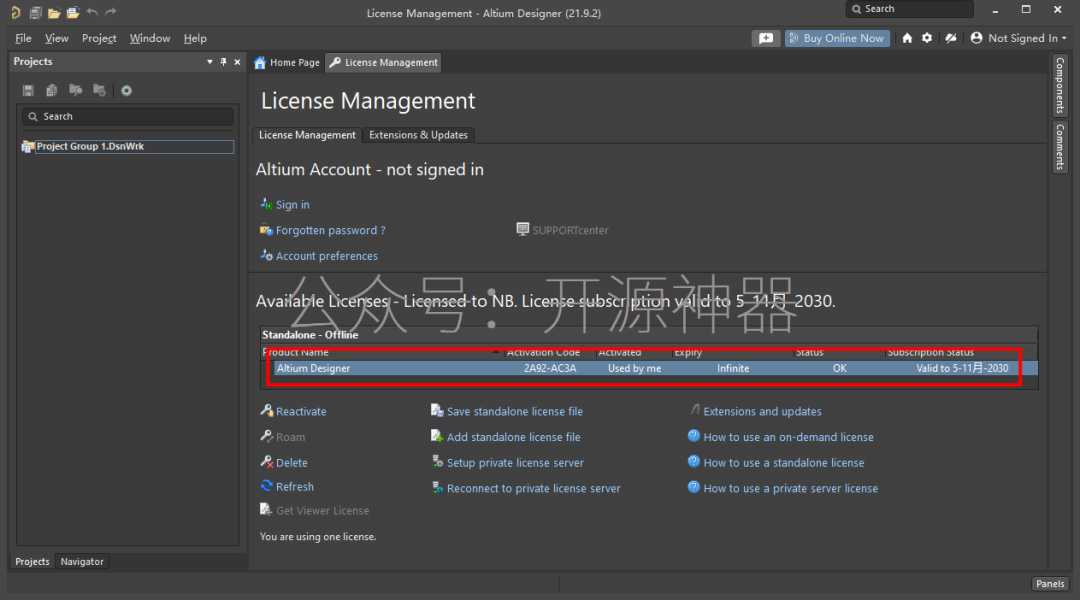Click the Open Project icon in title bar
This screenshot has width=1080, height=600.
coord(72,12)
